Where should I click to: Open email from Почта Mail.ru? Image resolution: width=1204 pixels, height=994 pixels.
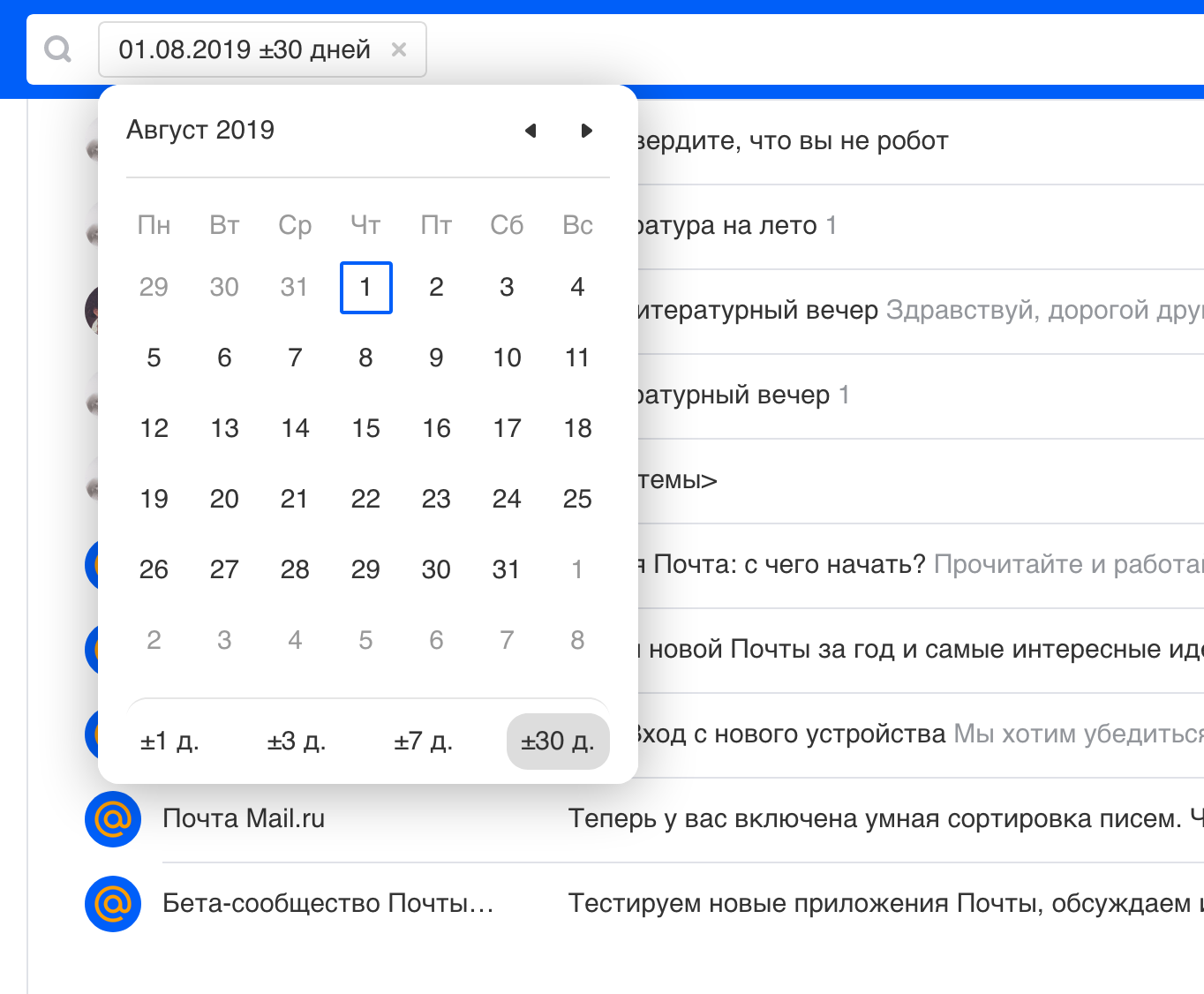(874, 819)
